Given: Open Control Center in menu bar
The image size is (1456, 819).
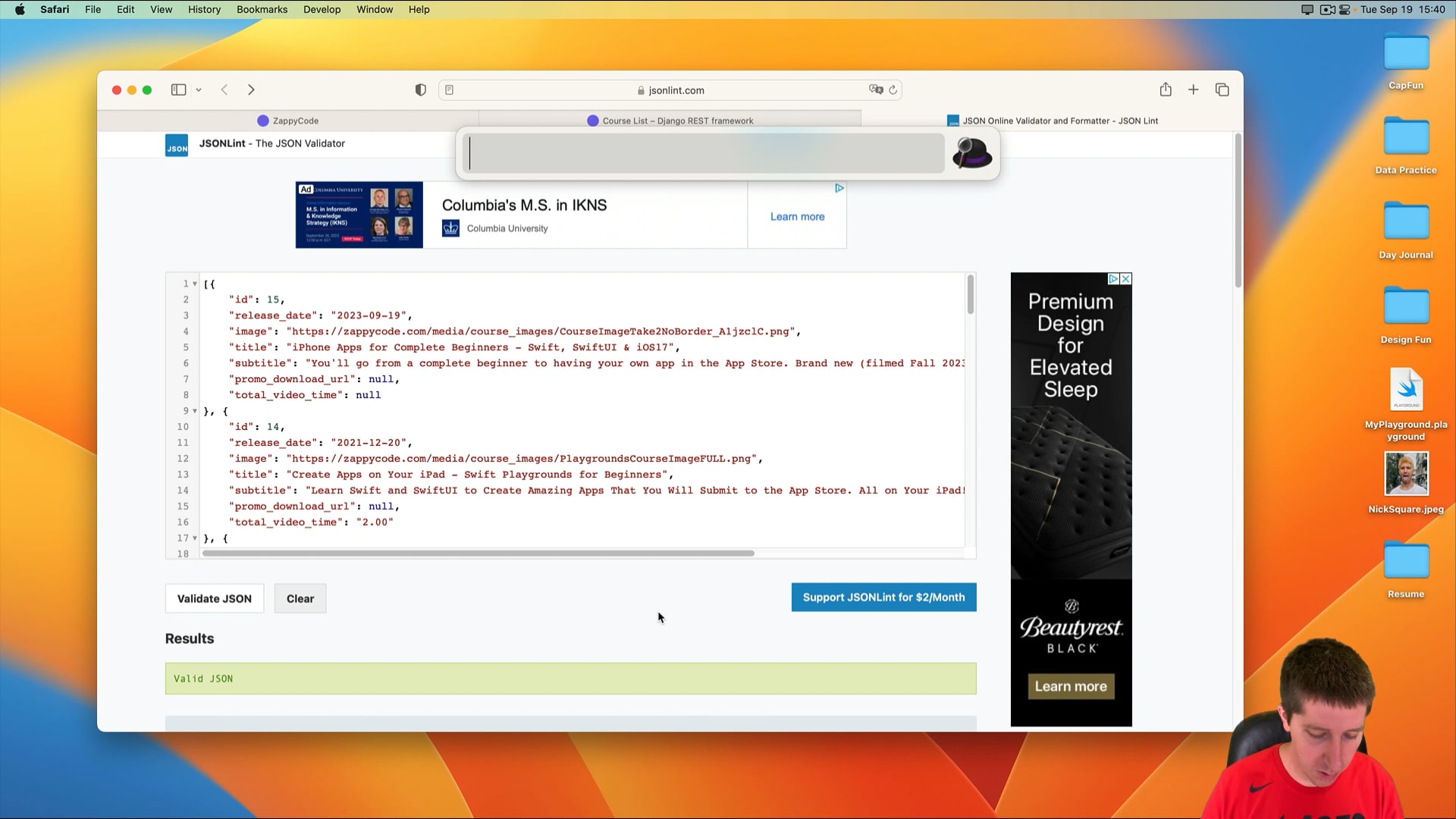Looking at the screenshot, I should tap(1345, 9).
